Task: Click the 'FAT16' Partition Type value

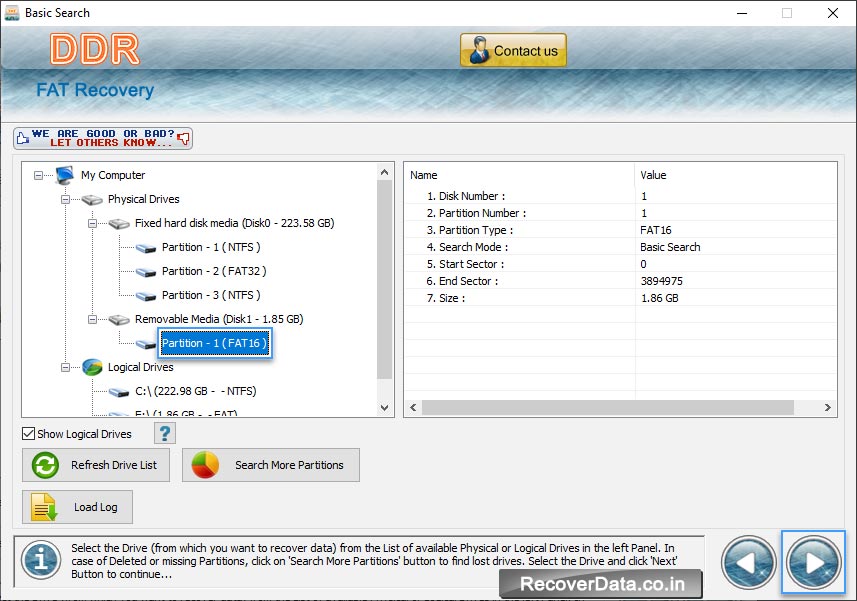Action: pos(656,230)
